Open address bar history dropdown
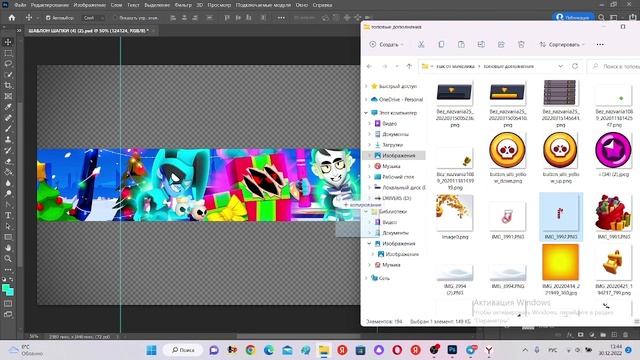Image resolution: width=640 pixels, height=360 pixels. click(560, 66)
